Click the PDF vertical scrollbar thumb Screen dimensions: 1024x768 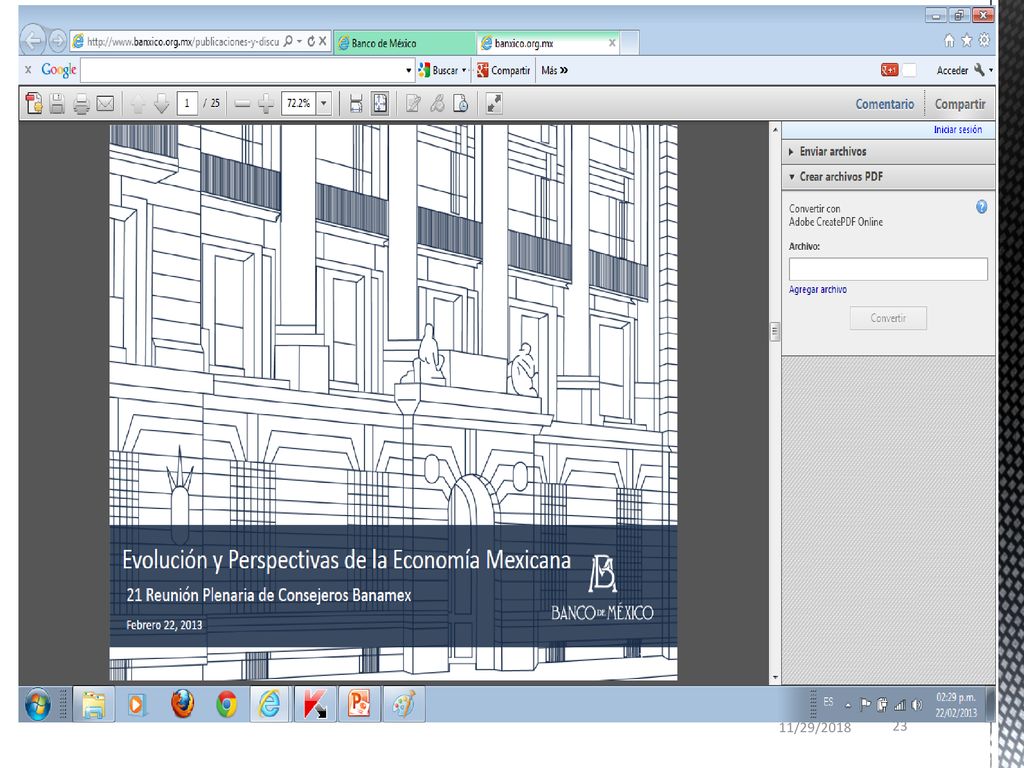775,331
